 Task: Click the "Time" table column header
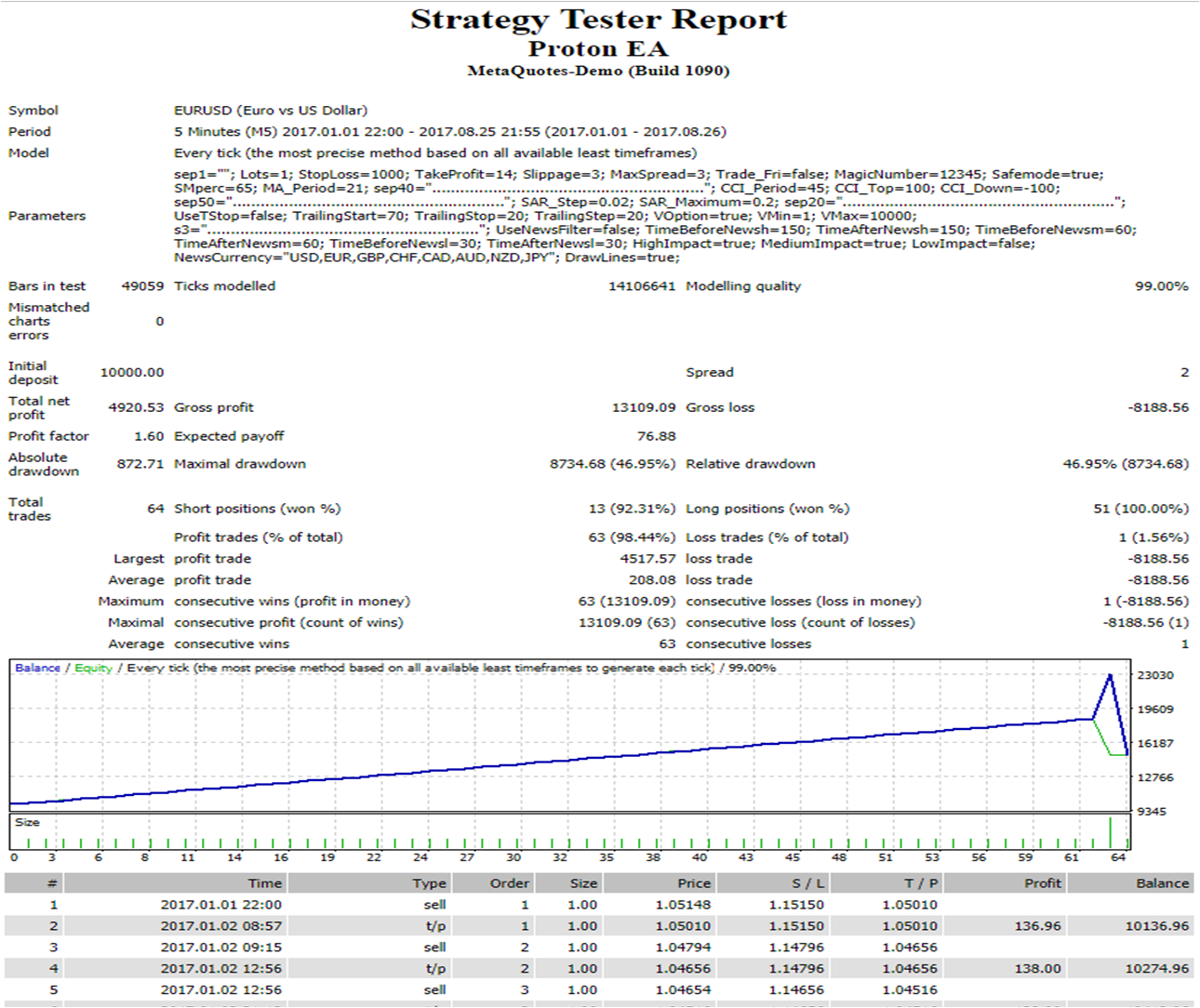tap(264, 884)
